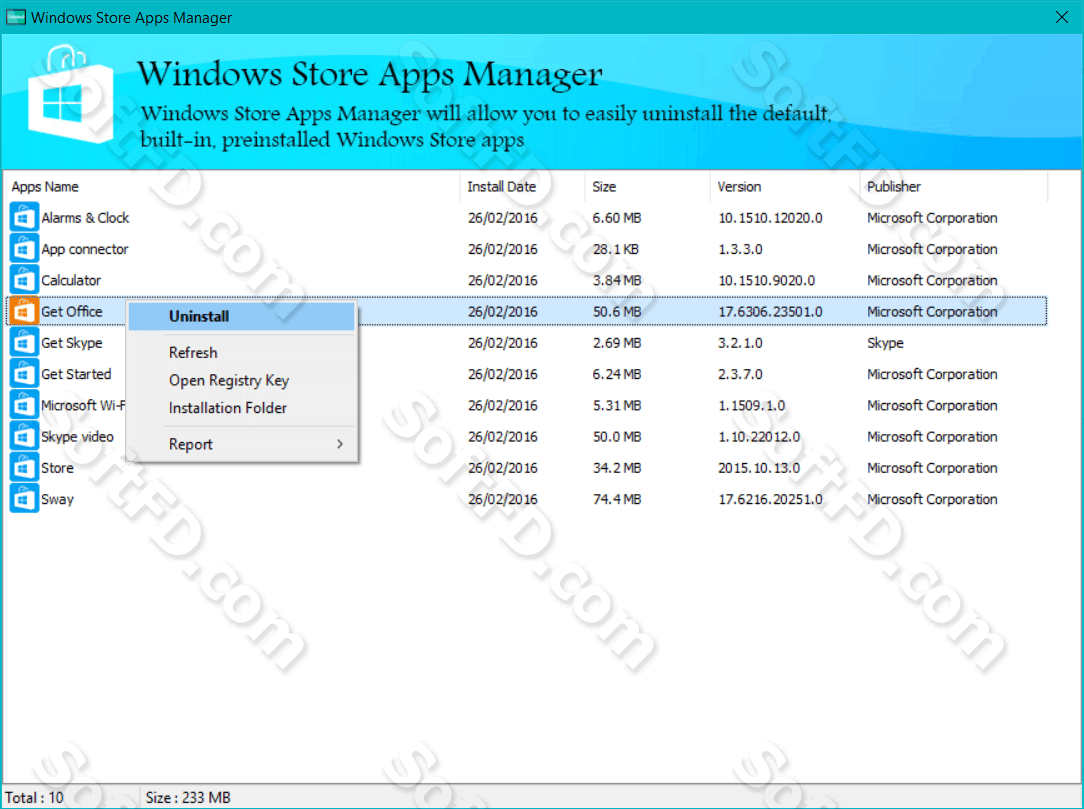The image size is (1084, 809).
Task: Click the Calculator app icon
Action: pyautogui.click(x=24, y=279)
